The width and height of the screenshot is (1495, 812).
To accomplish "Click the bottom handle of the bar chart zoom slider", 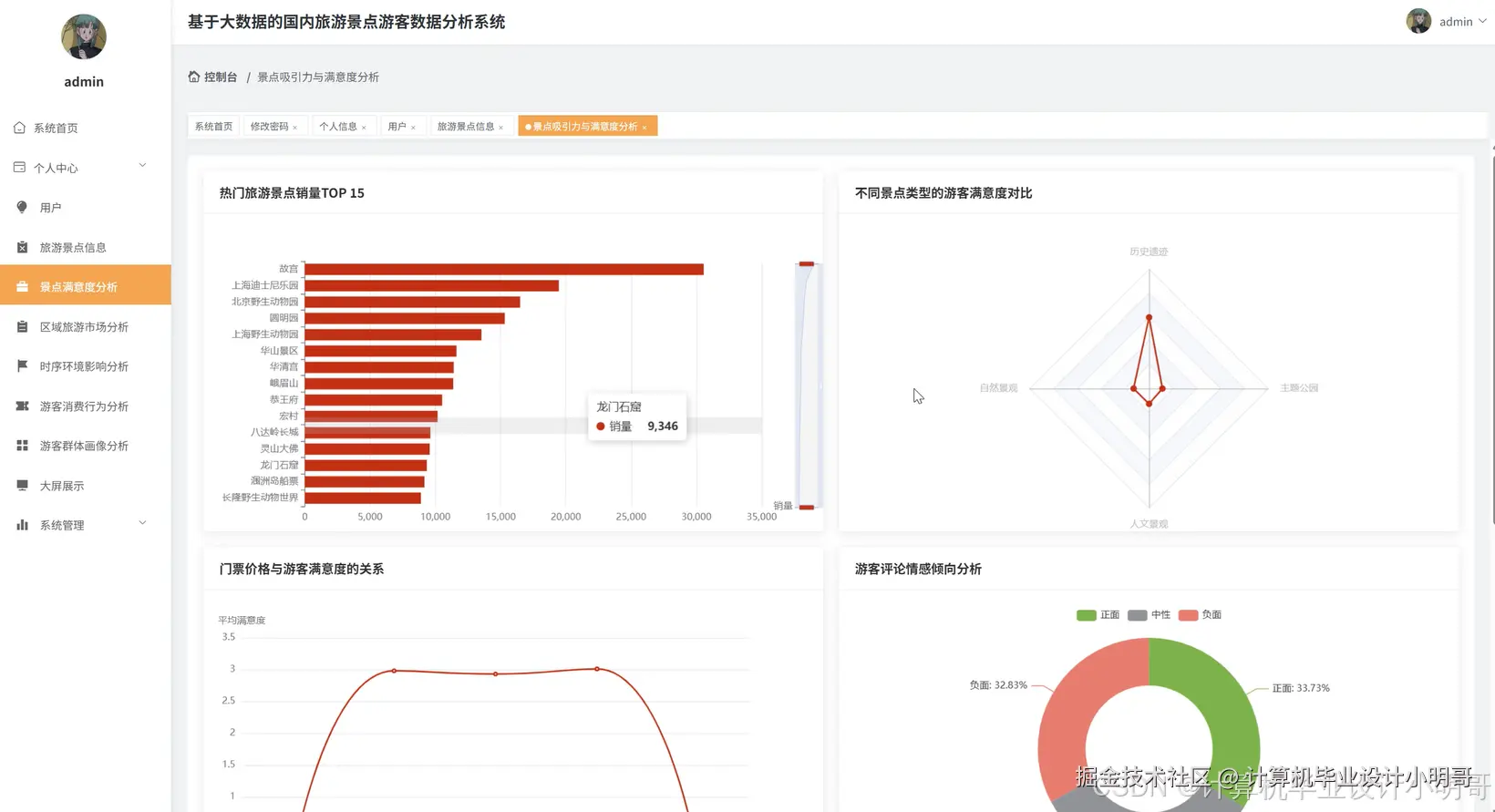I will coord(807,507).
